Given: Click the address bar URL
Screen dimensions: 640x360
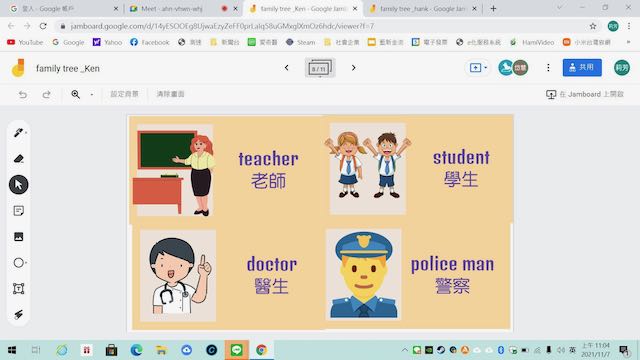Looking at the screenshot, I should (x=222, y=26).
